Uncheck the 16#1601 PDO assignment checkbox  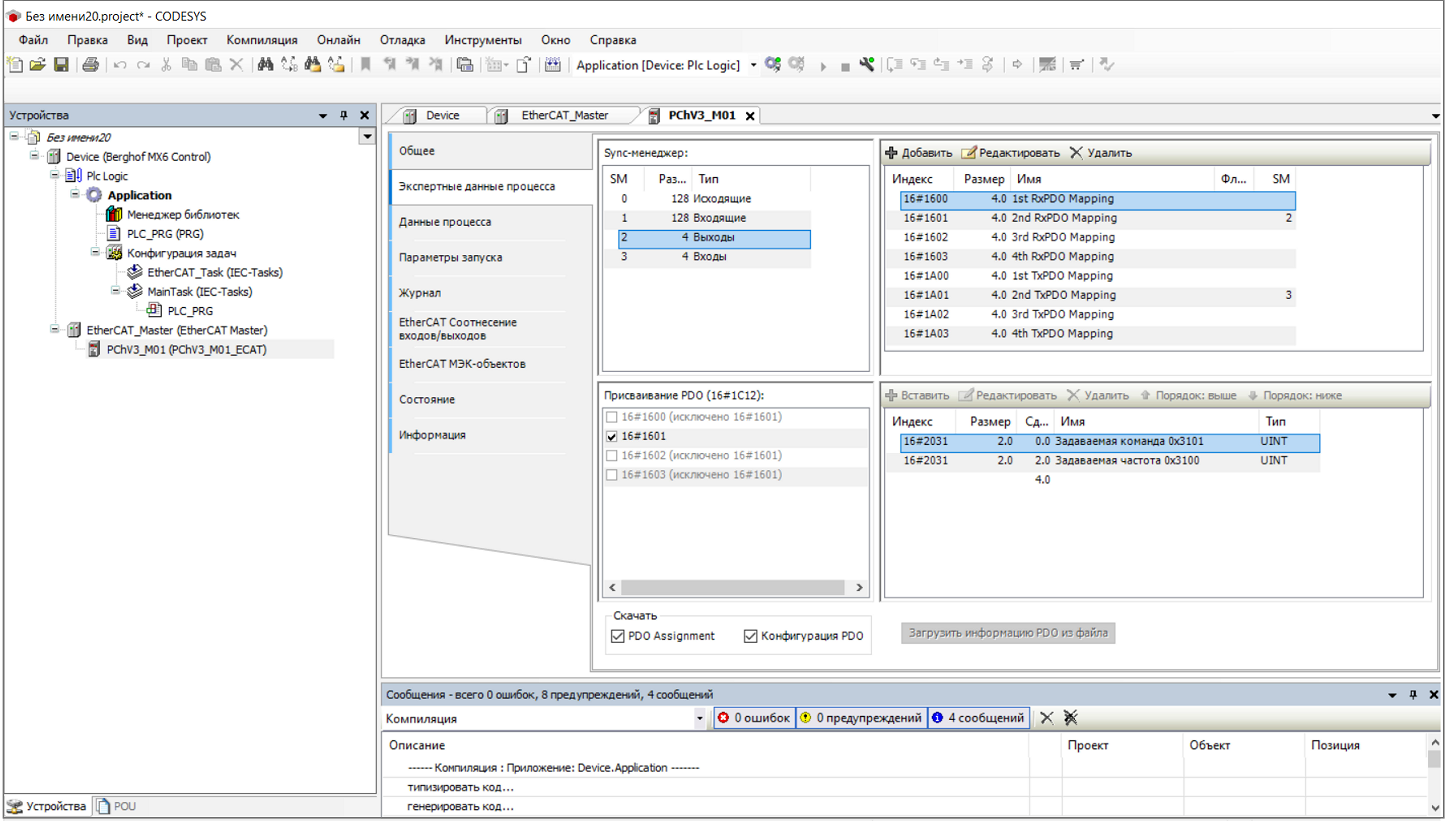pos(611,437)
